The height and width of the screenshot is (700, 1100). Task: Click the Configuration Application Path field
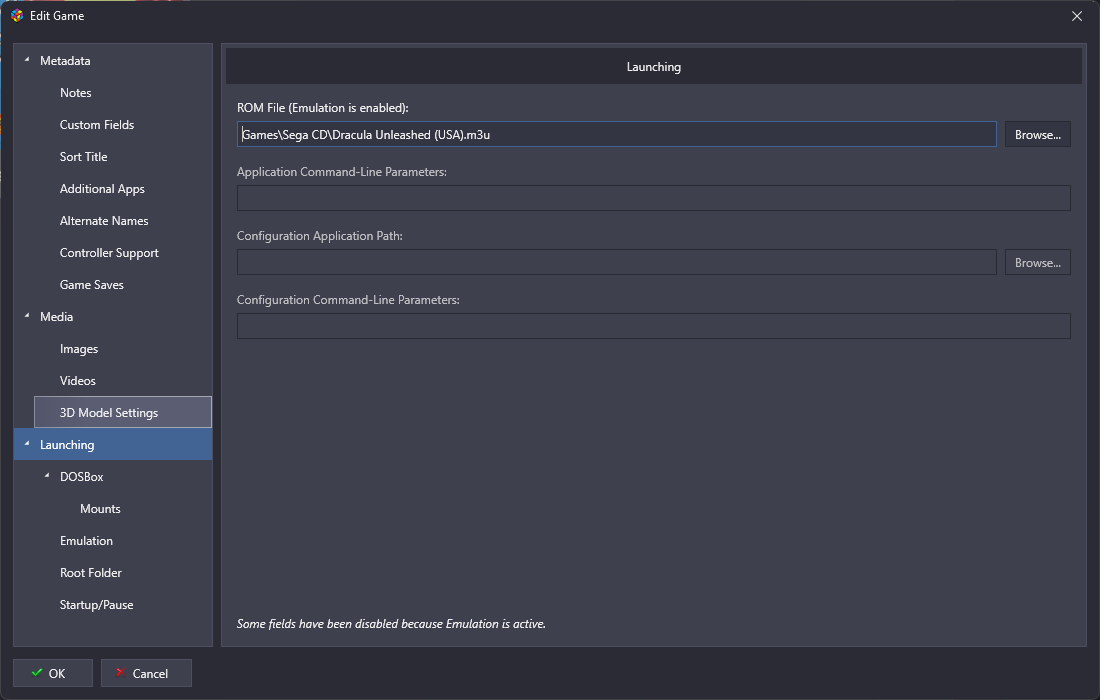coord(617,262)
